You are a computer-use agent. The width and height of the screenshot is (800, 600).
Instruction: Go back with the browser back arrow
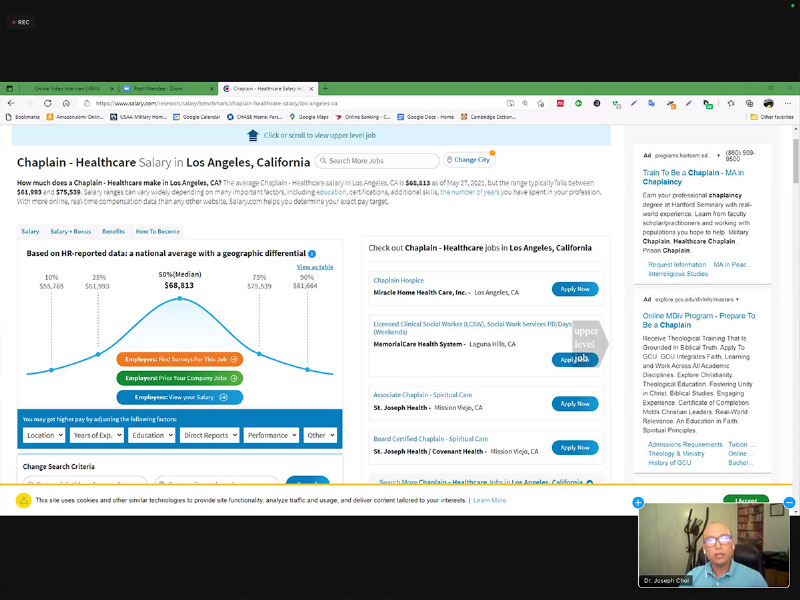point(11,103)
